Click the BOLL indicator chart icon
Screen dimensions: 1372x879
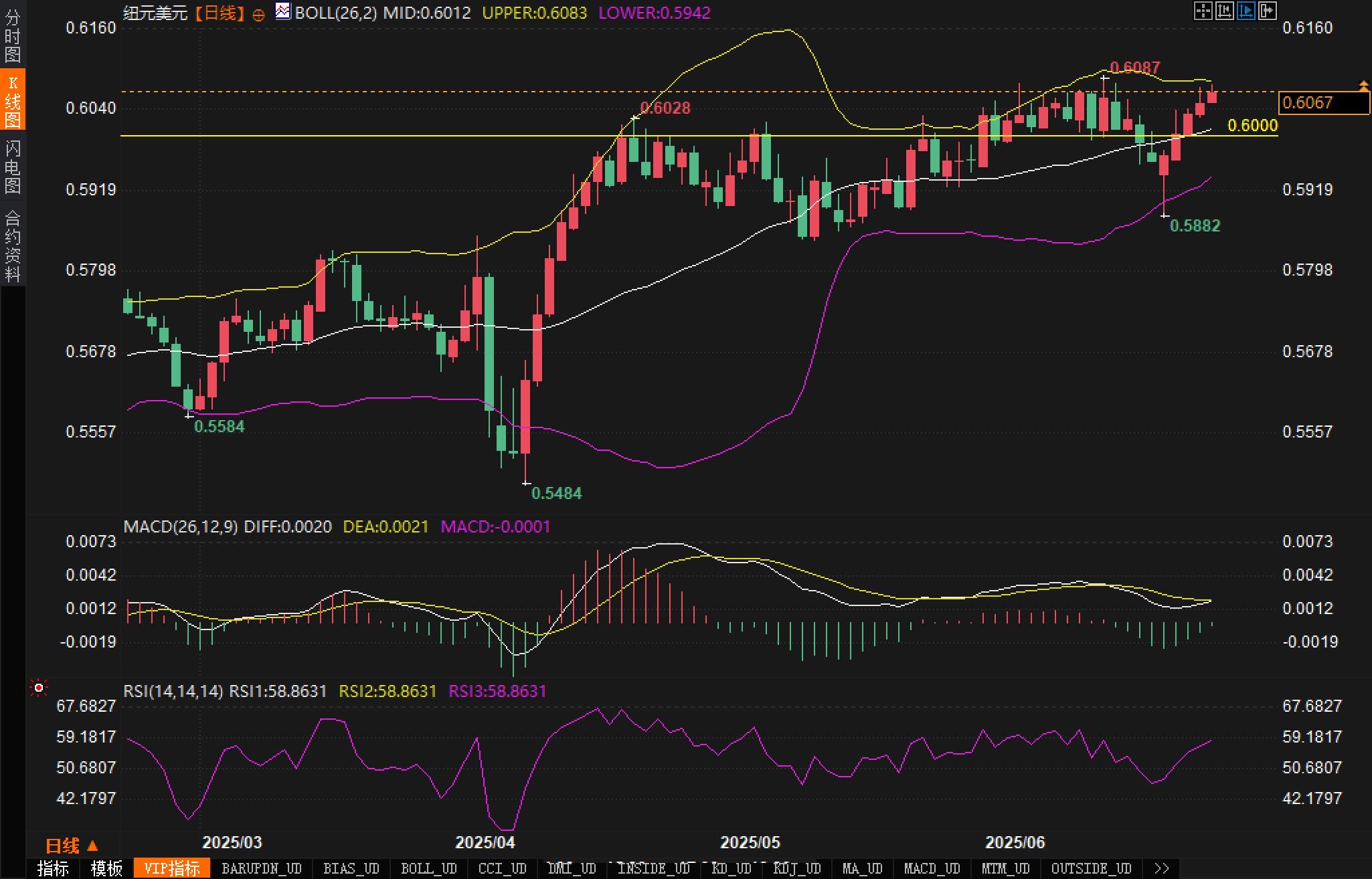pyautogui.click(x=283, y=11)
